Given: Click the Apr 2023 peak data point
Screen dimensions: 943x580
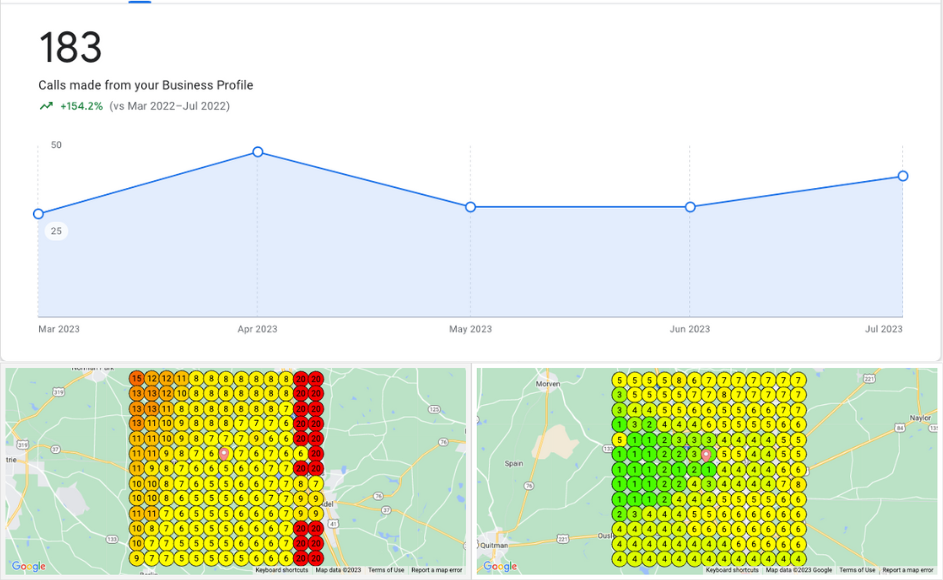Looking at the screenshot, I should point(258,152).
